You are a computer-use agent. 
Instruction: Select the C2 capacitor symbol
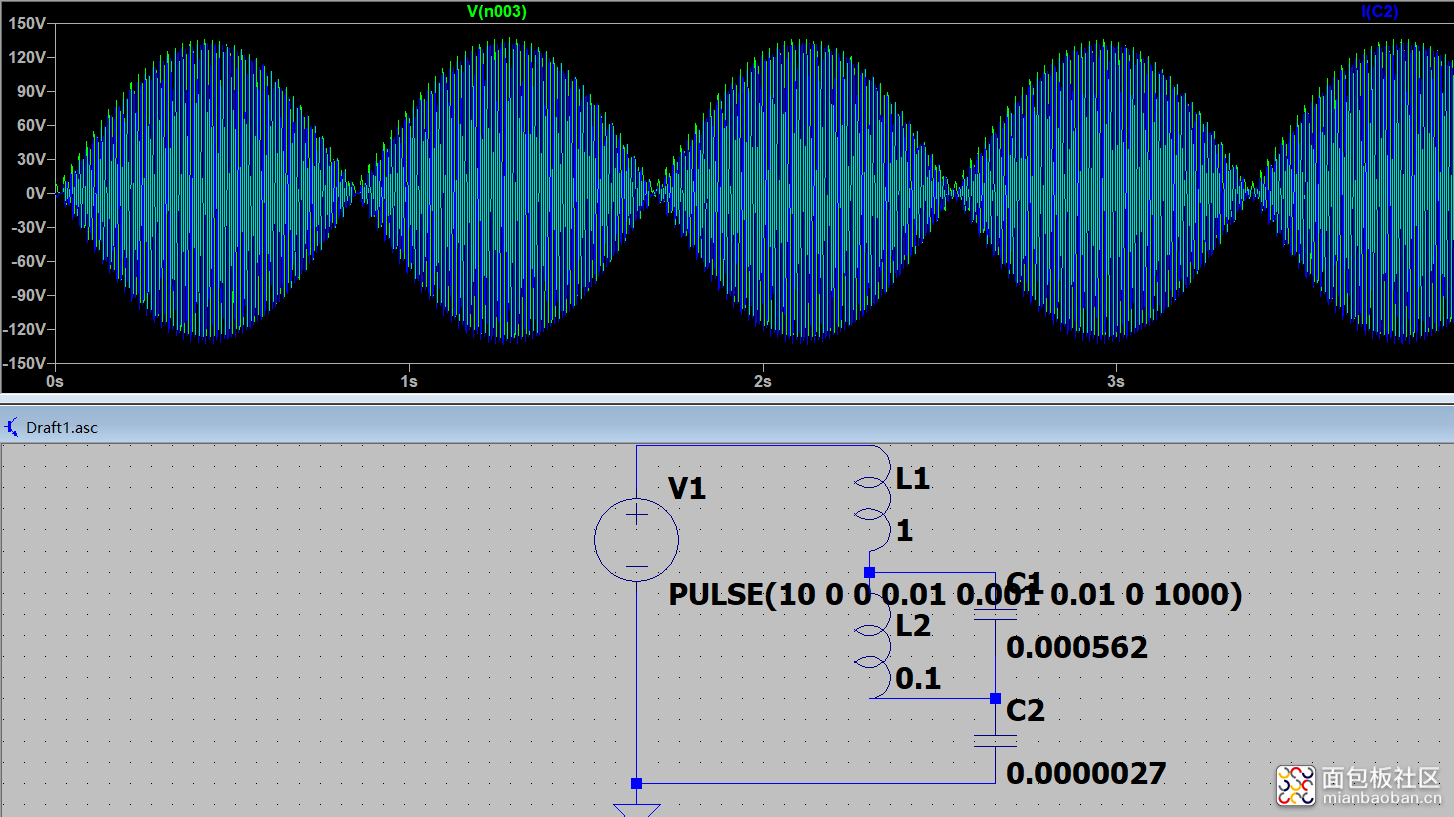(995, 740)
